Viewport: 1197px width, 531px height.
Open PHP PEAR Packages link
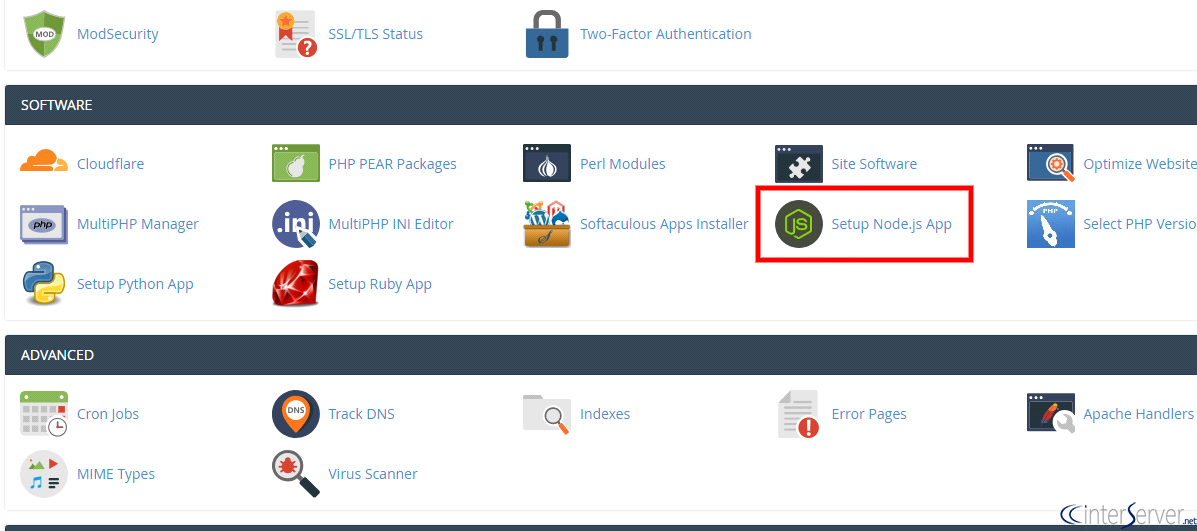coord(392,164)
